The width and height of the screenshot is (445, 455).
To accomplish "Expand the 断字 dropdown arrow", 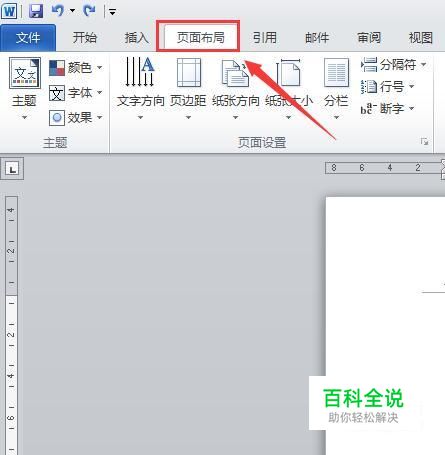I will pos(411,108).
